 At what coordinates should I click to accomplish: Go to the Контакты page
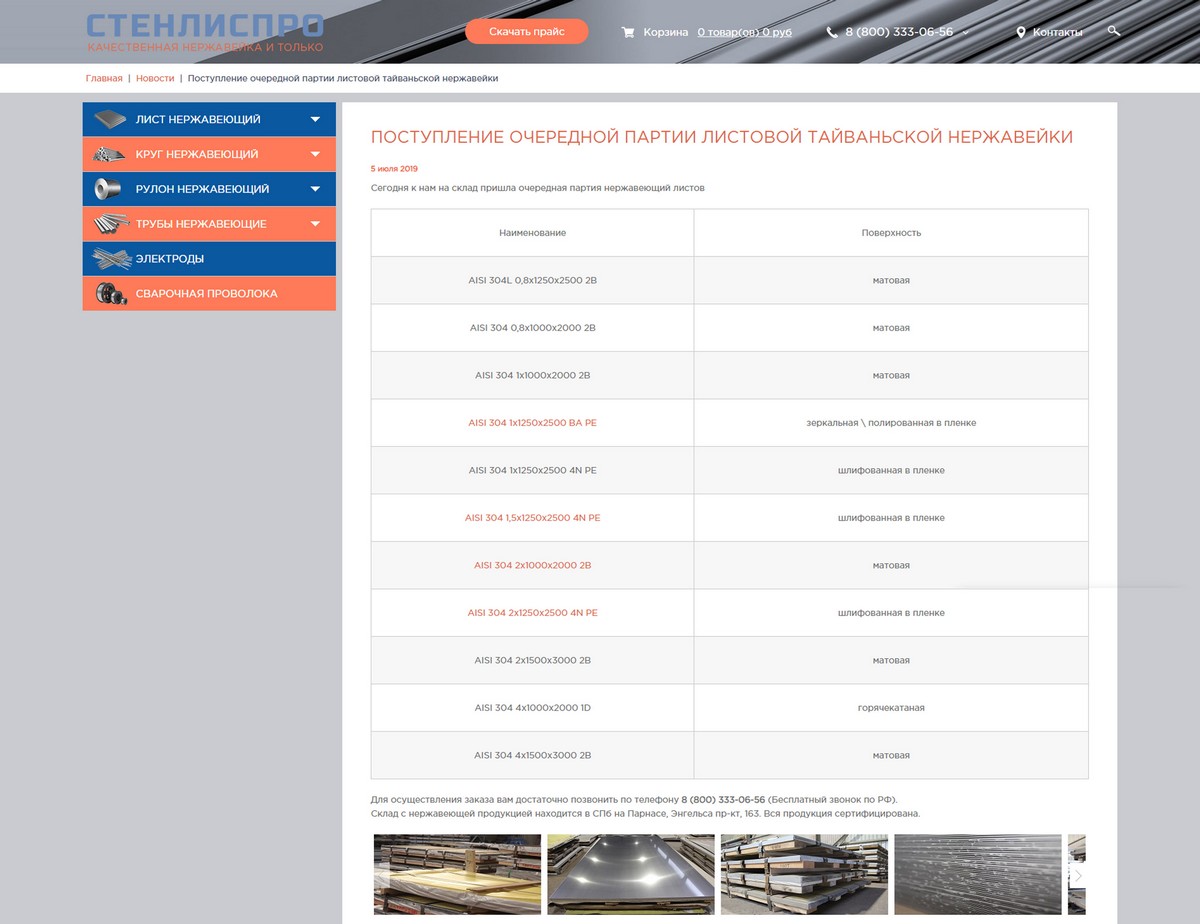pyautogui.click(x=1057, y=32)
